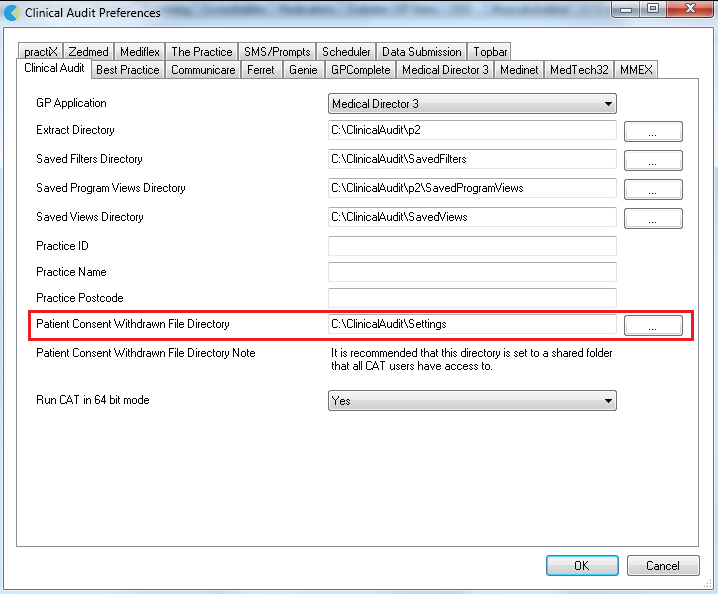Browse for the Saved Program Views Directory
The image size is (718, 594).
(653, 189)
